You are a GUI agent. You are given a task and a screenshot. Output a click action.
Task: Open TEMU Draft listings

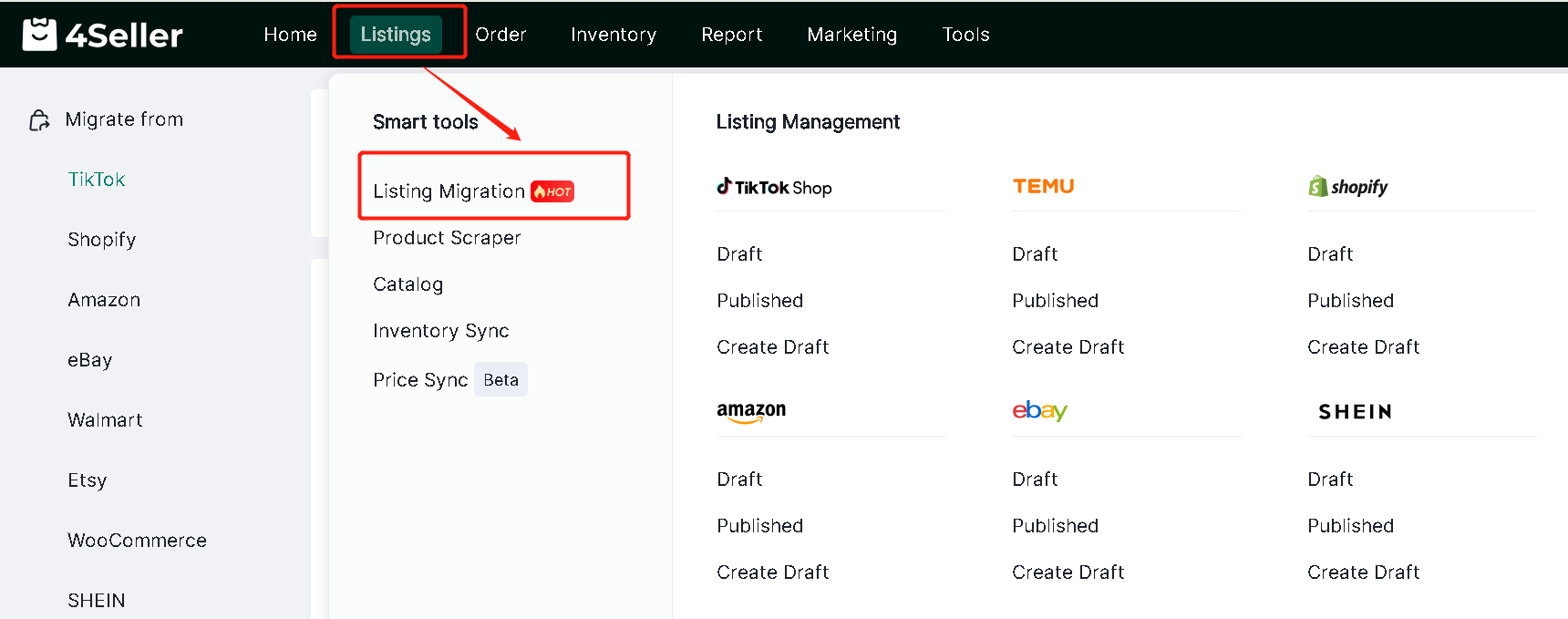click(x=1035, y=254)
